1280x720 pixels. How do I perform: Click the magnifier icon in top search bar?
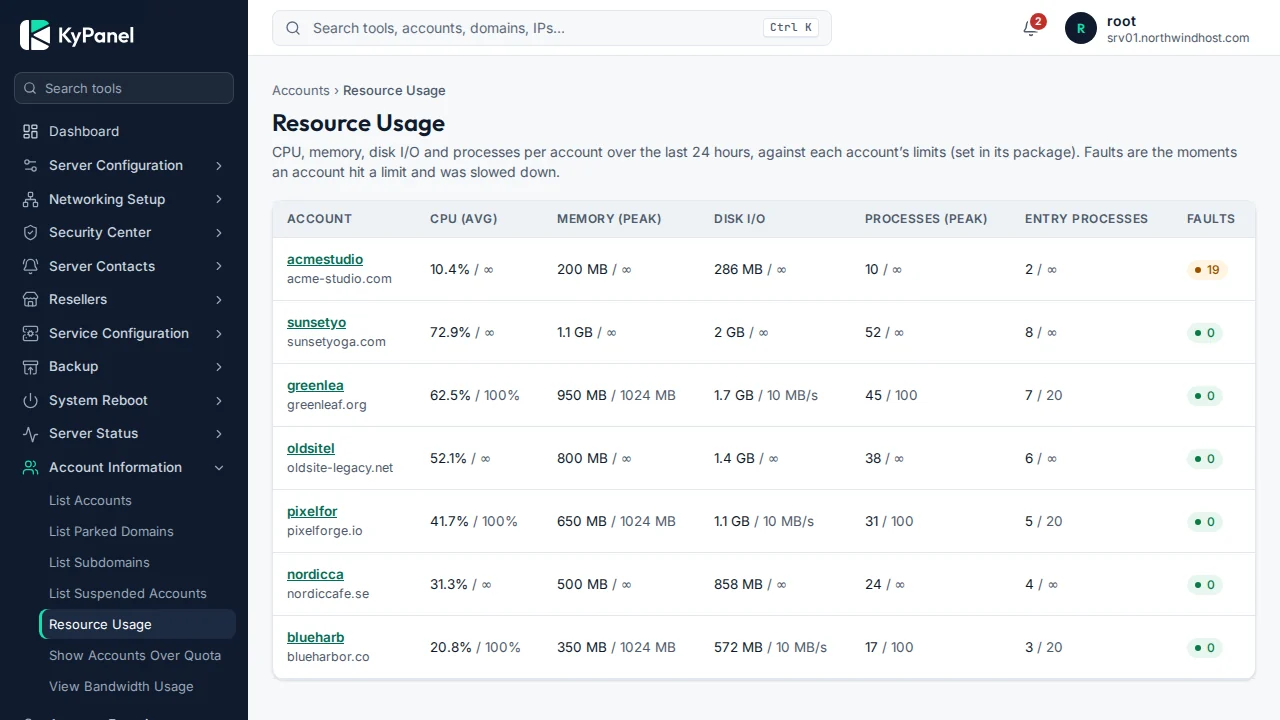[293, 28]
